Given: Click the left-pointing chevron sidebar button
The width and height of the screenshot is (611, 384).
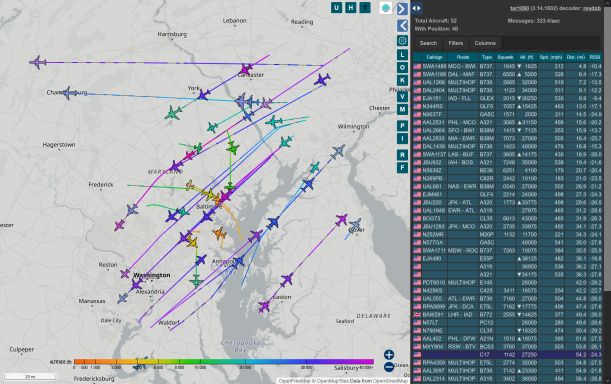Looking at the screenshot, I should (402, 26).
